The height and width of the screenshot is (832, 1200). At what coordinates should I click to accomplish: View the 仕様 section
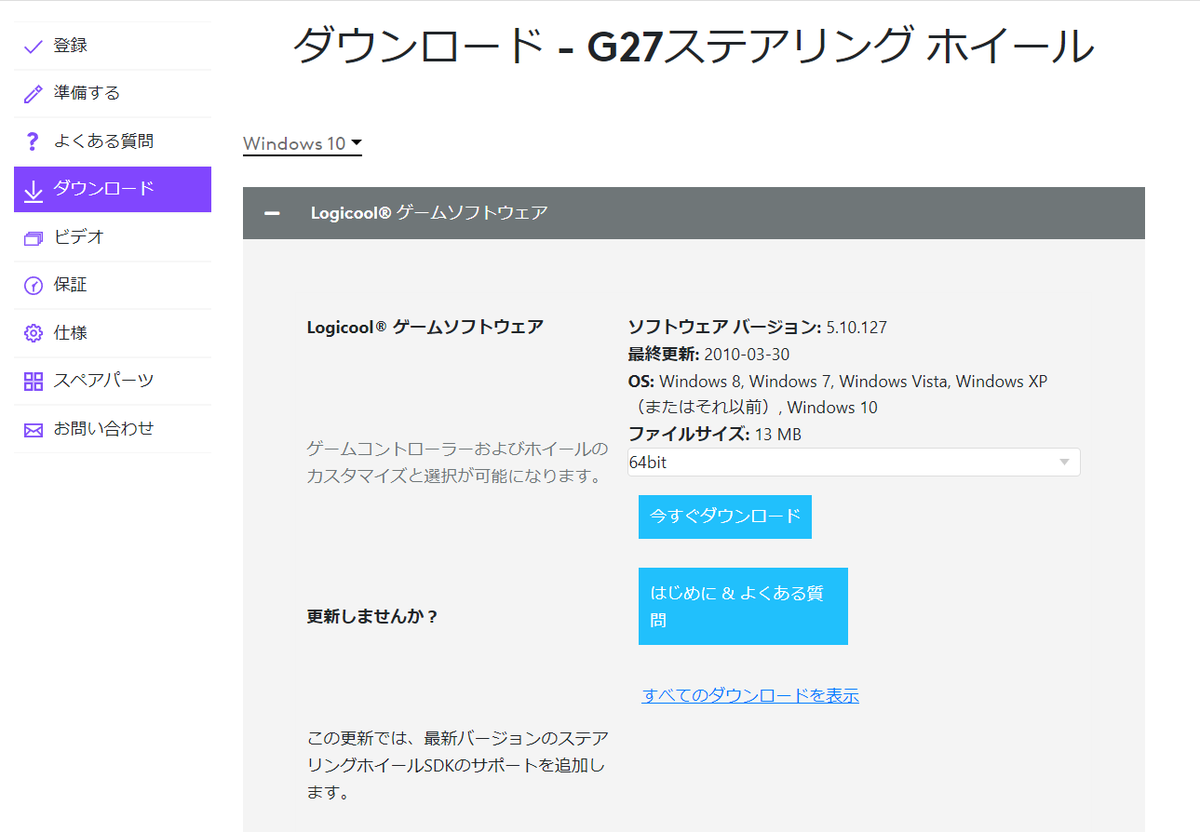click(112, 333)
